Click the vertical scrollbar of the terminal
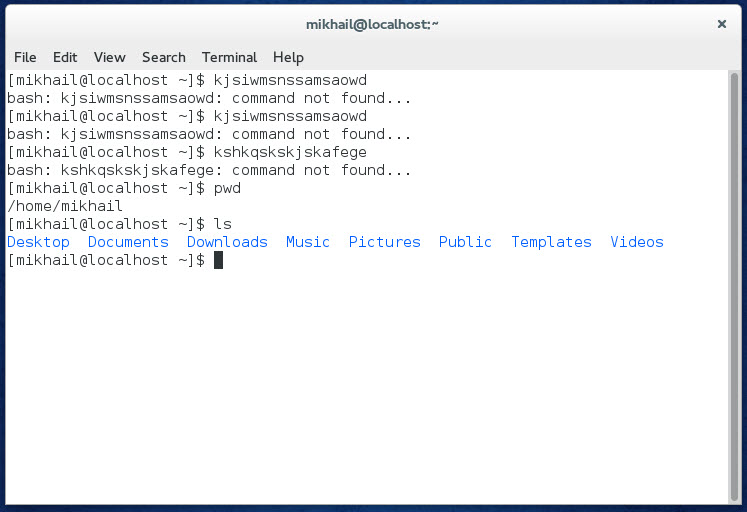 pos(734,286)
